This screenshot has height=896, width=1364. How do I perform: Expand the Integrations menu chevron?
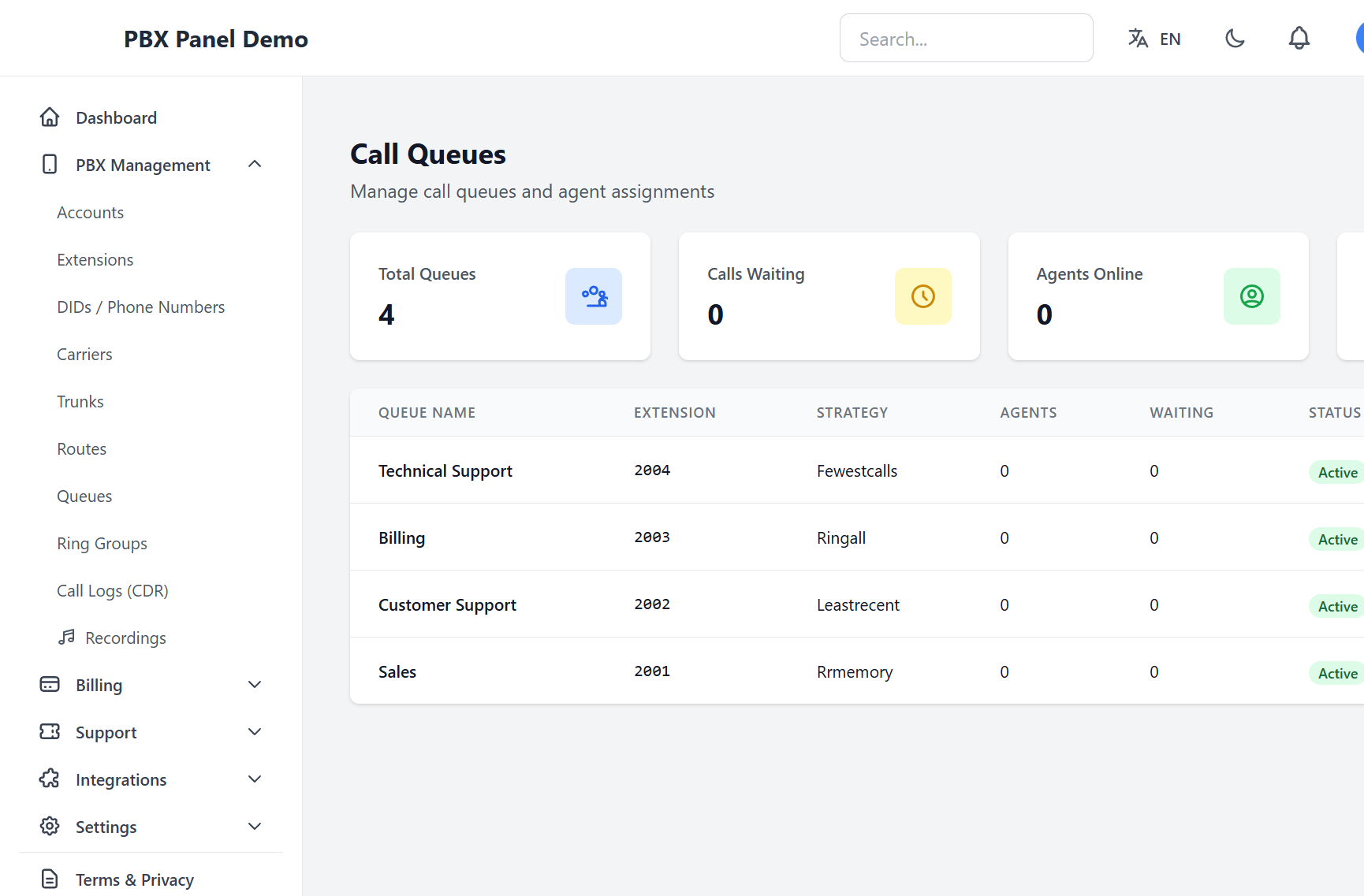(255, 779)
